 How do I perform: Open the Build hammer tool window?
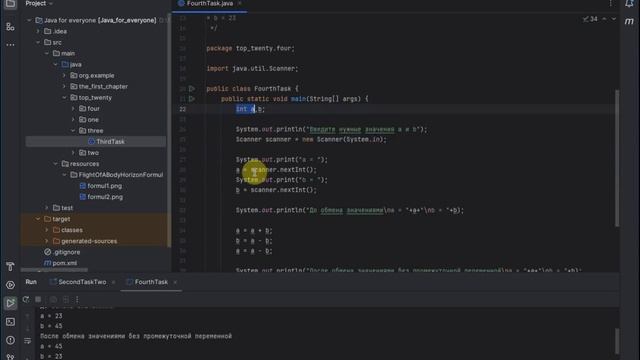(x=10, y=267)
